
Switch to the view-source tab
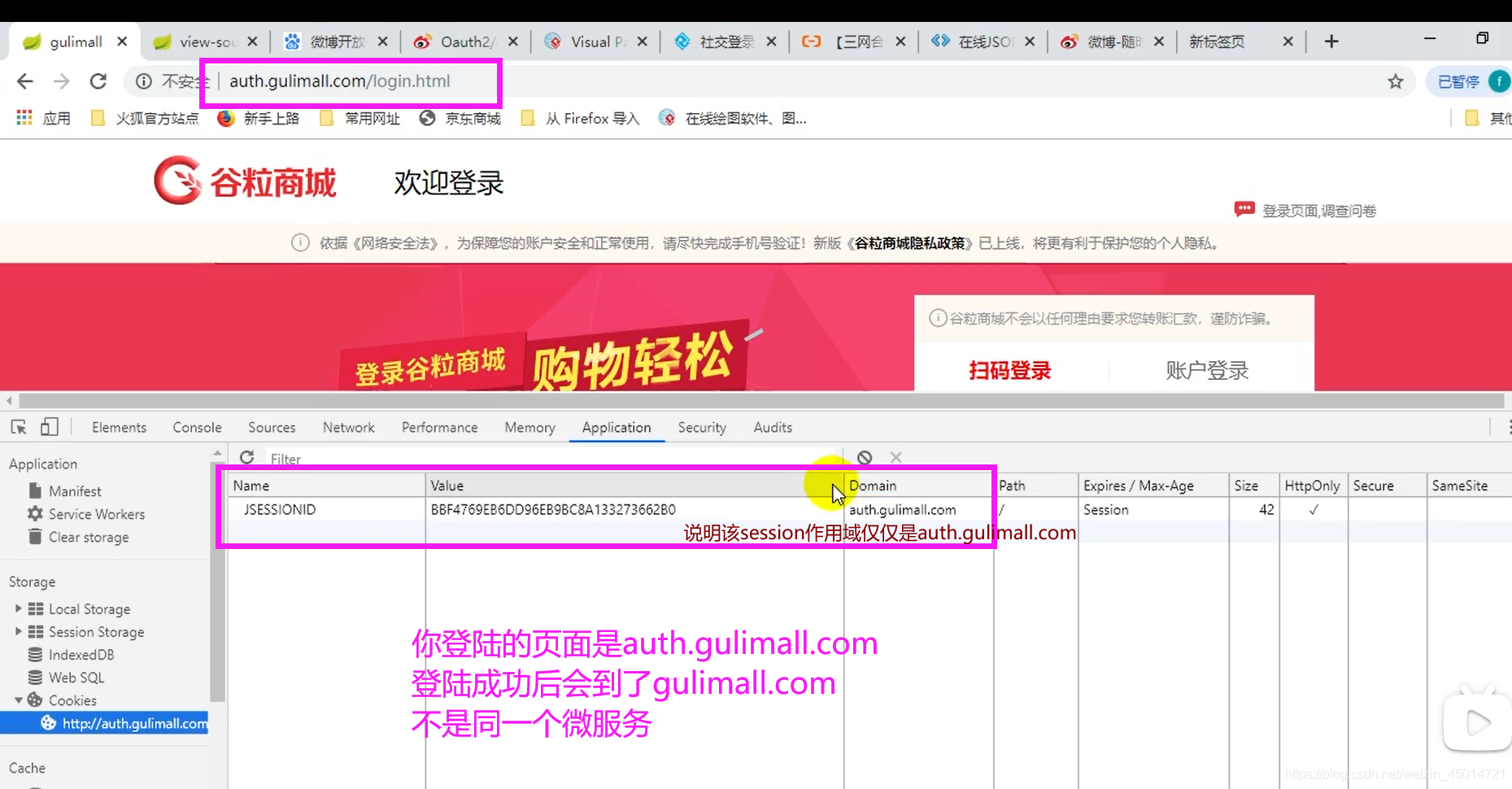(207, 41)
